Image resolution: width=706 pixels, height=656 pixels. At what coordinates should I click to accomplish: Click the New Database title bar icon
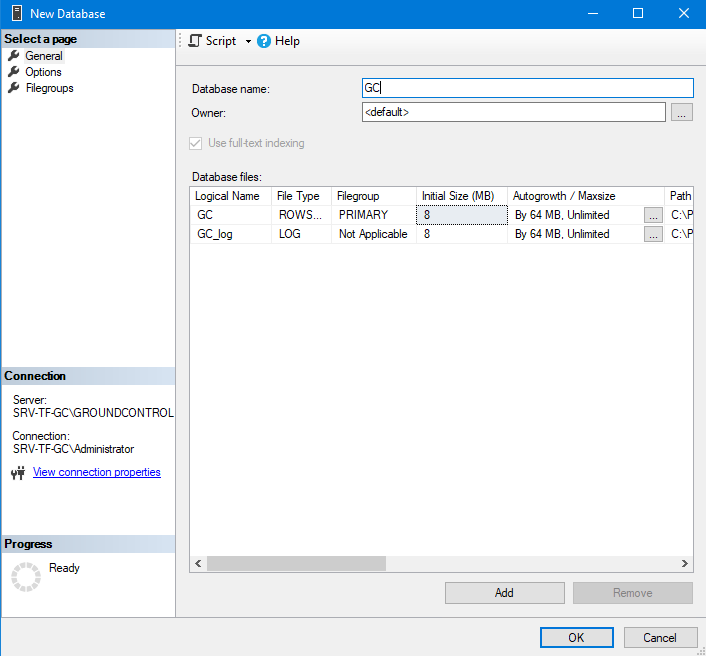pos(13,14)
